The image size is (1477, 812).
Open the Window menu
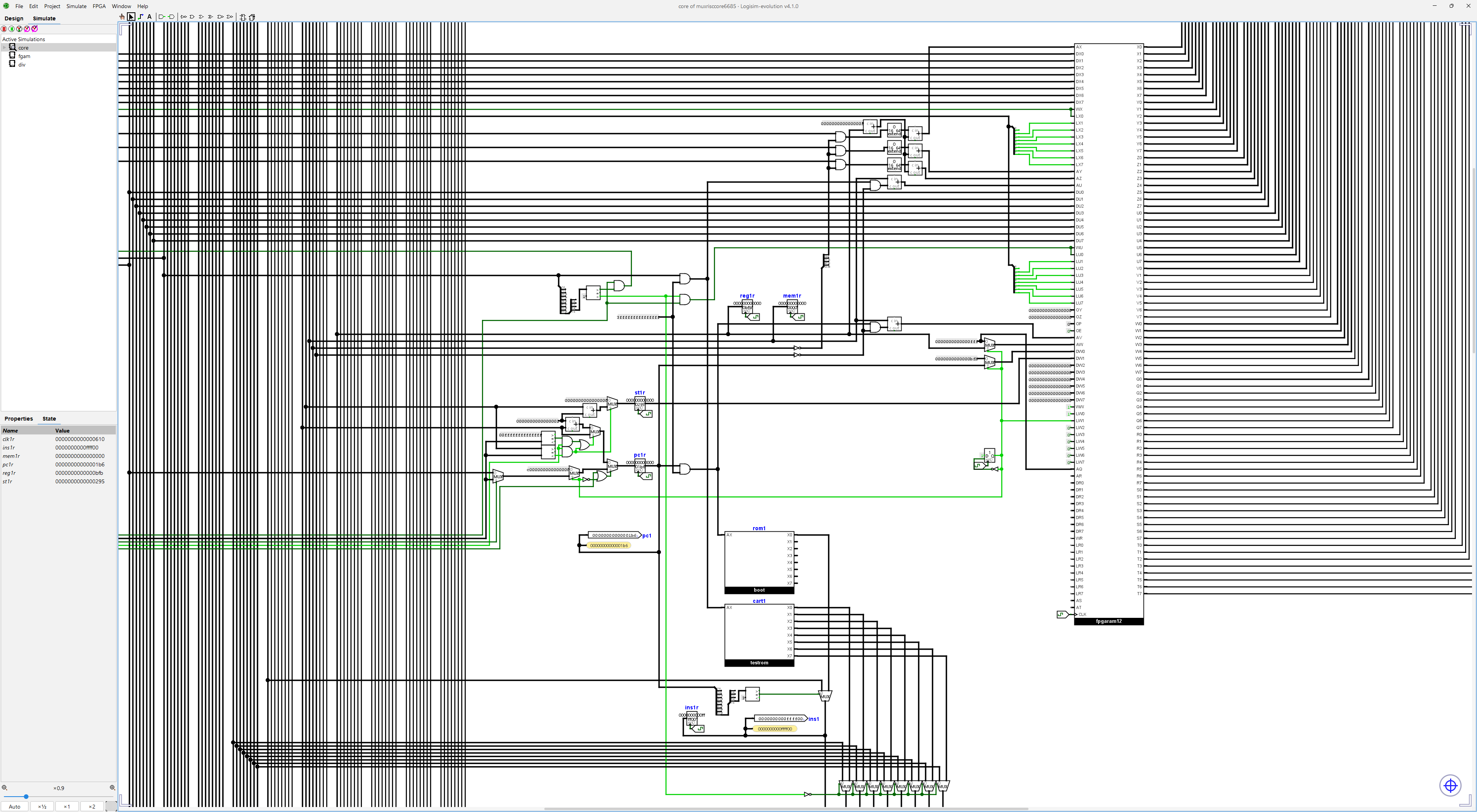click(121, 6)
